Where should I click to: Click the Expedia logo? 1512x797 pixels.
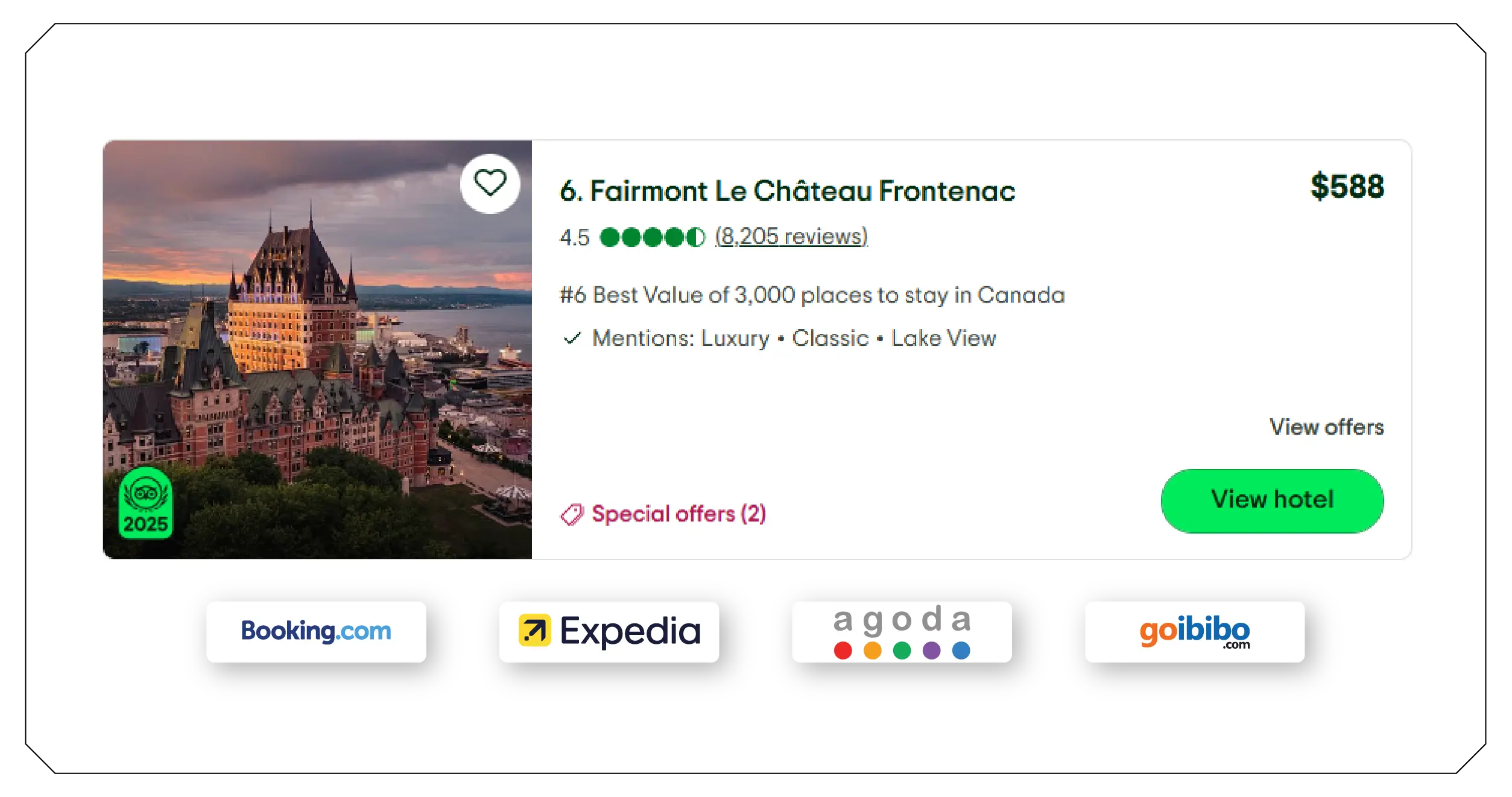coord(609,631)
